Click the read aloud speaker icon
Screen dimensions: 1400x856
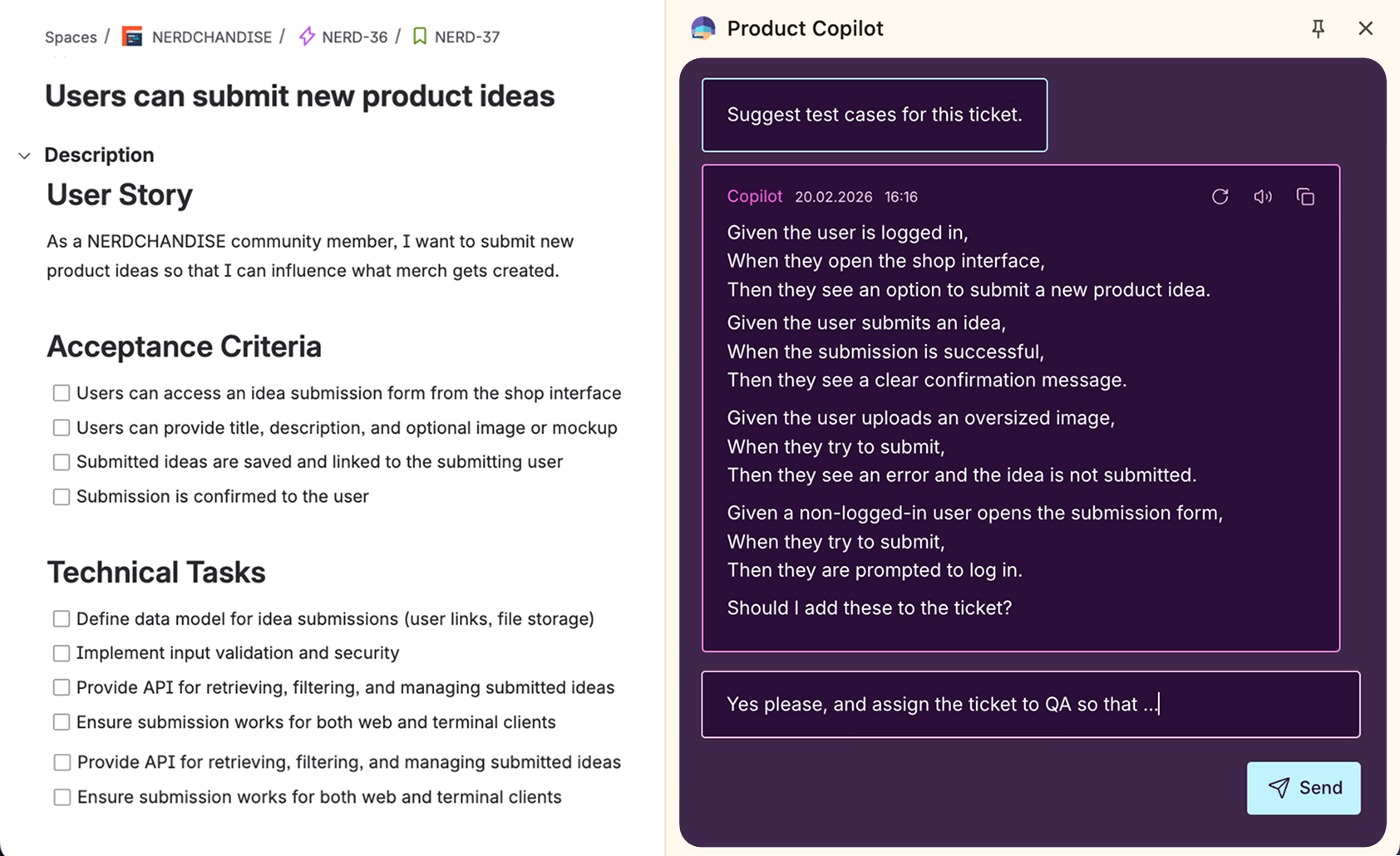pos(1263,197)
